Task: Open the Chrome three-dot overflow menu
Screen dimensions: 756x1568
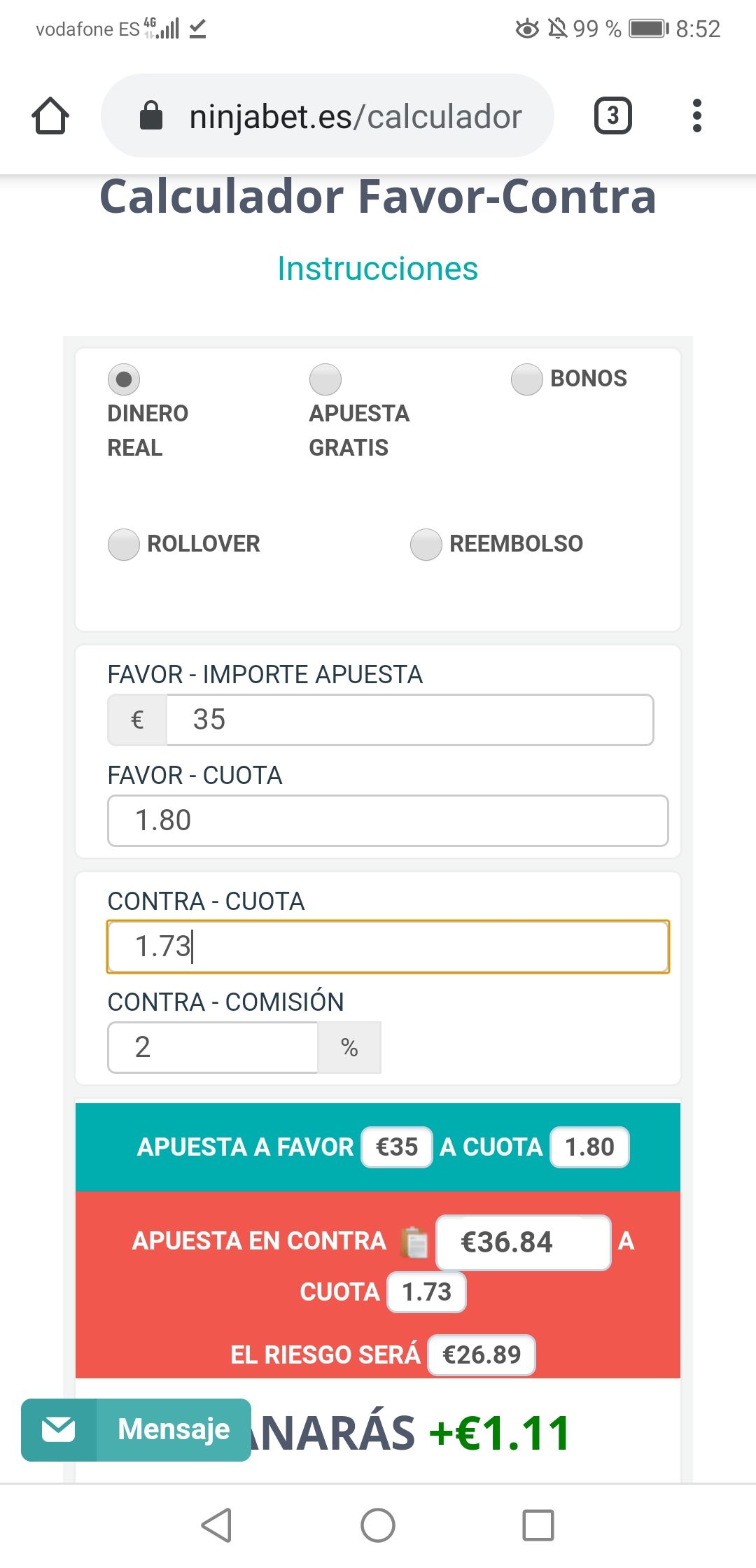Action: pos(696,115)
